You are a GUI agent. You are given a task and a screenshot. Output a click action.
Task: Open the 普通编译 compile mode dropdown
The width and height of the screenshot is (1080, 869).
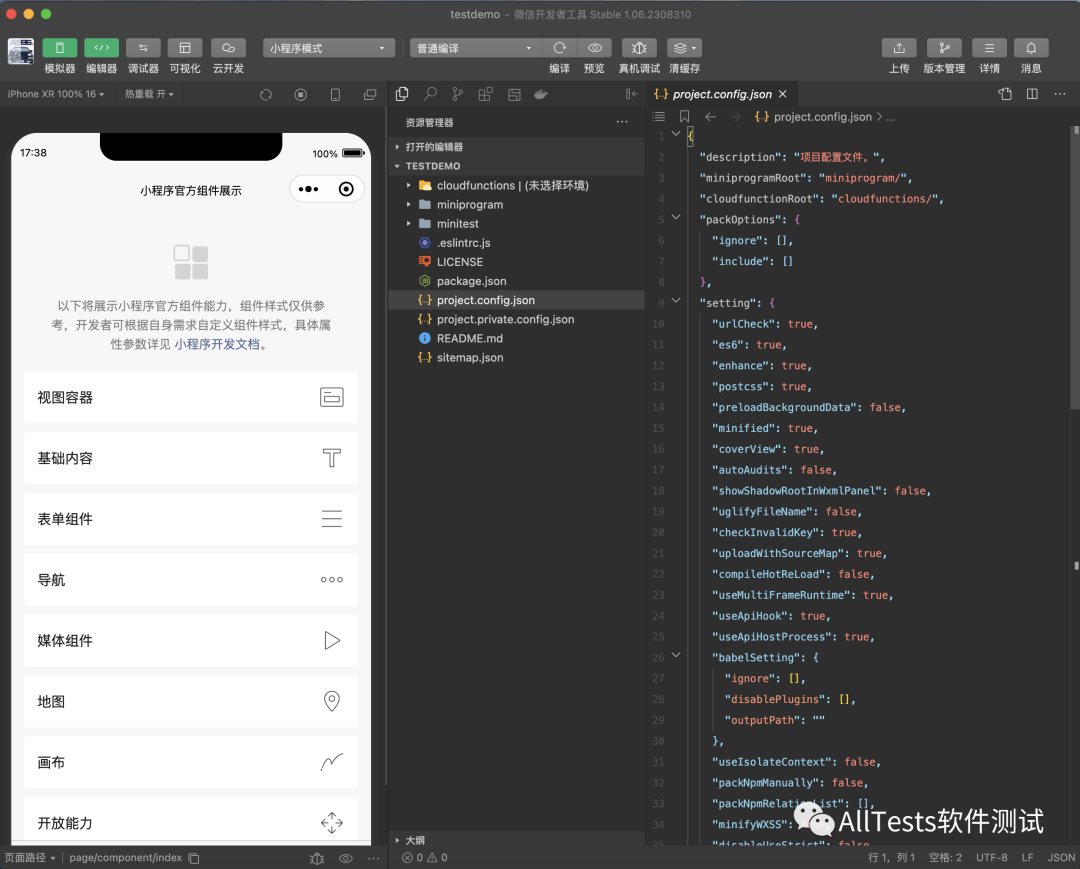pyautogui.click(x=475, y=48)
